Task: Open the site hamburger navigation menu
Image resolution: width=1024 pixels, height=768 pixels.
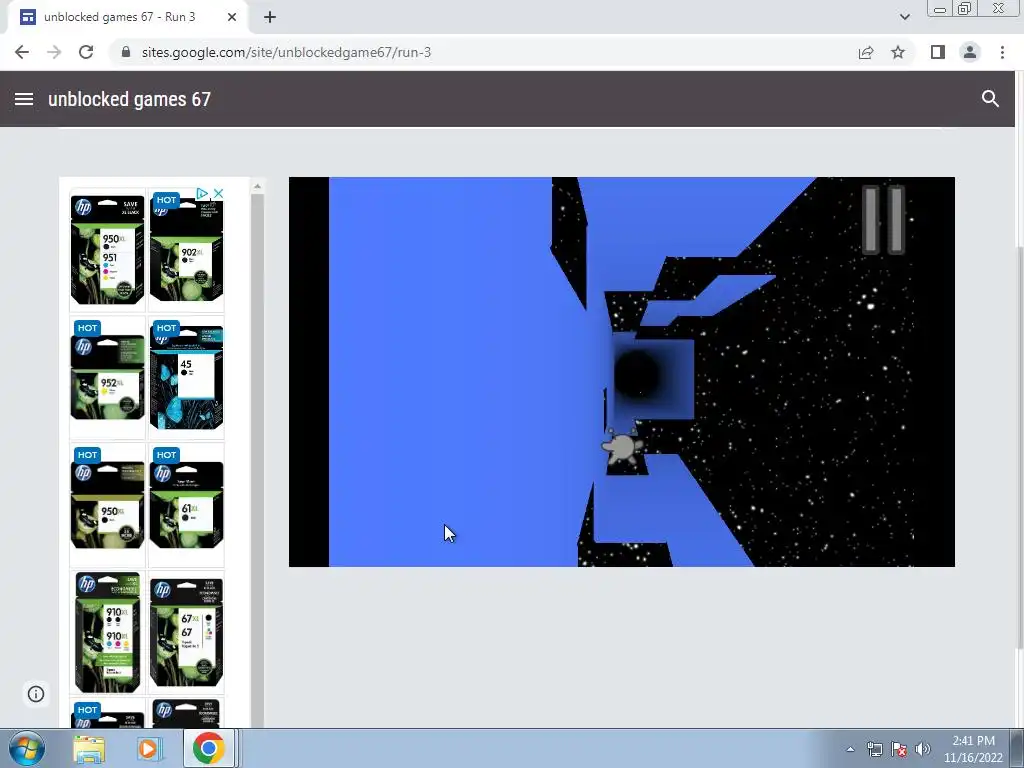Action: (24, 99)
